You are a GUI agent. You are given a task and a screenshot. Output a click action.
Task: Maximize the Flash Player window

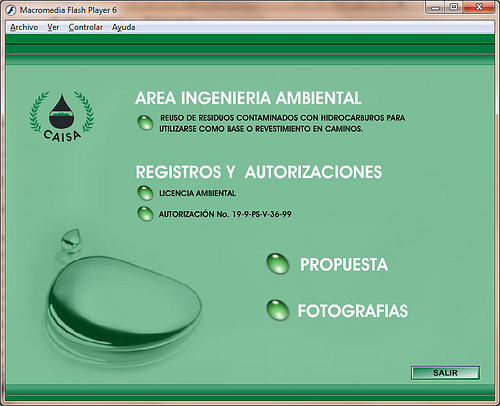pos(454,7)
